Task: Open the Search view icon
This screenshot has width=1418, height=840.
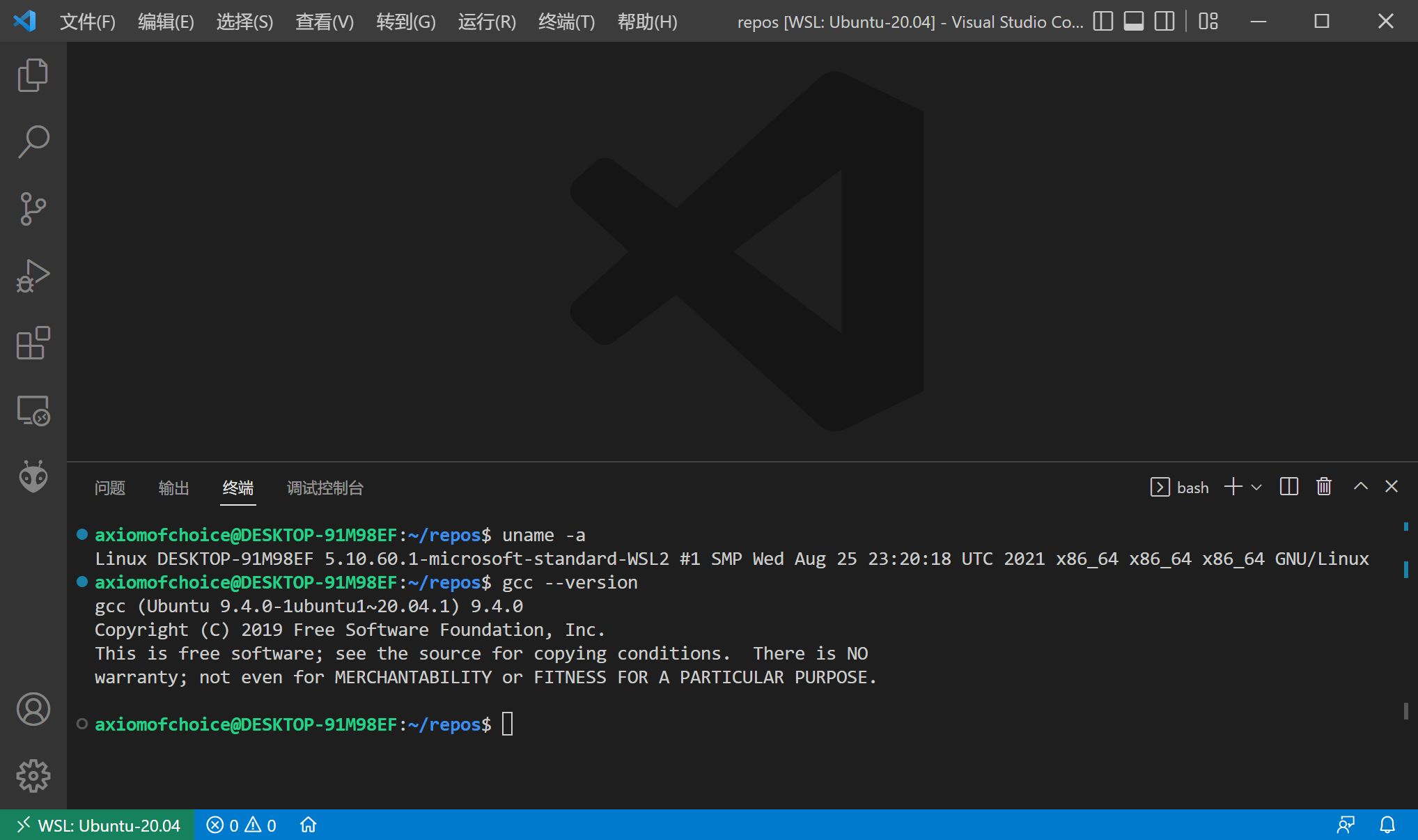Action: [33, 142]
